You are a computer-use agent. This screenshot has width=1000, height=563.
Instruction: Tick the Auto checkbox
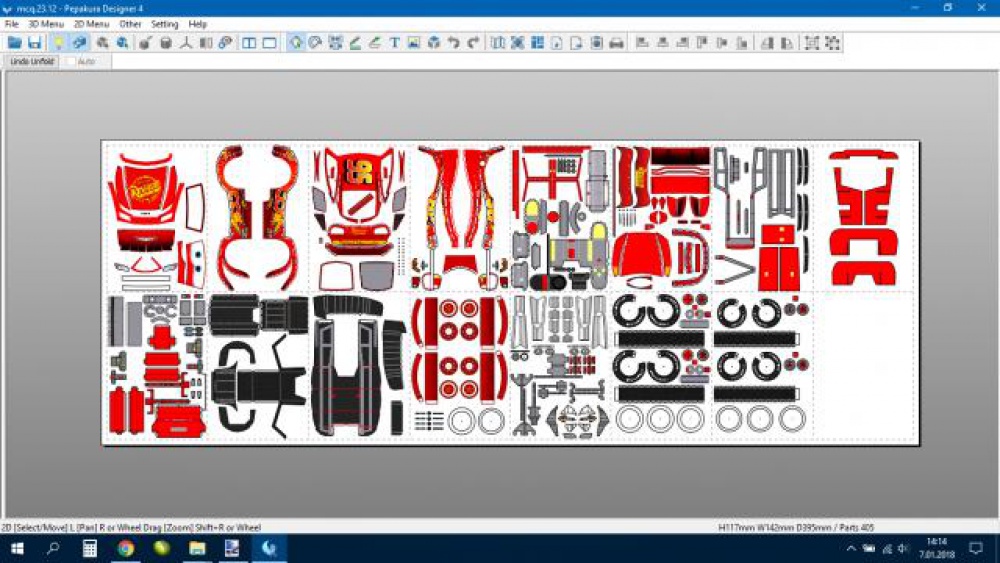[x=70, y=62]
